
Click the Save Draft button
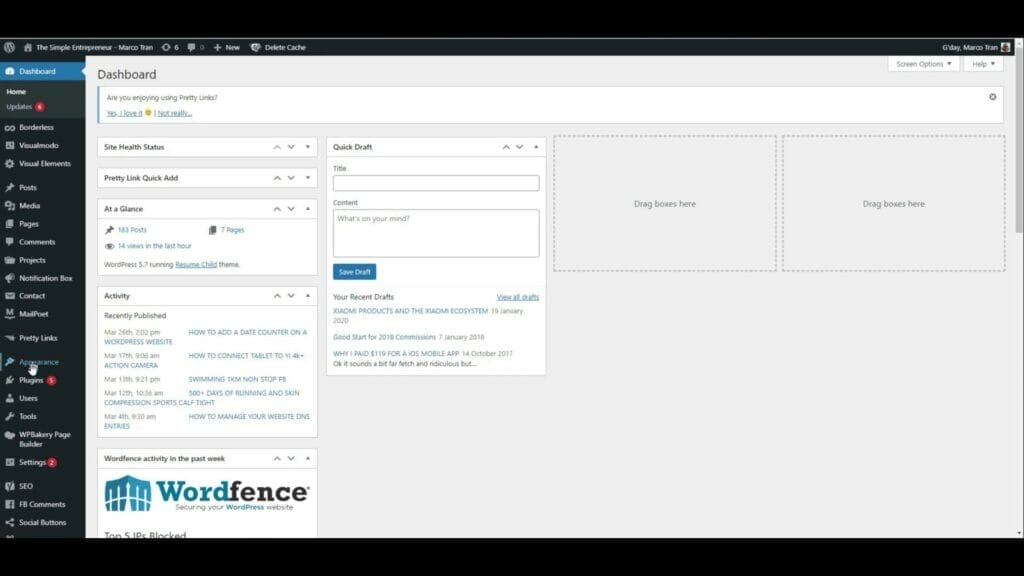pyautogui.click(x=354, y=271)
